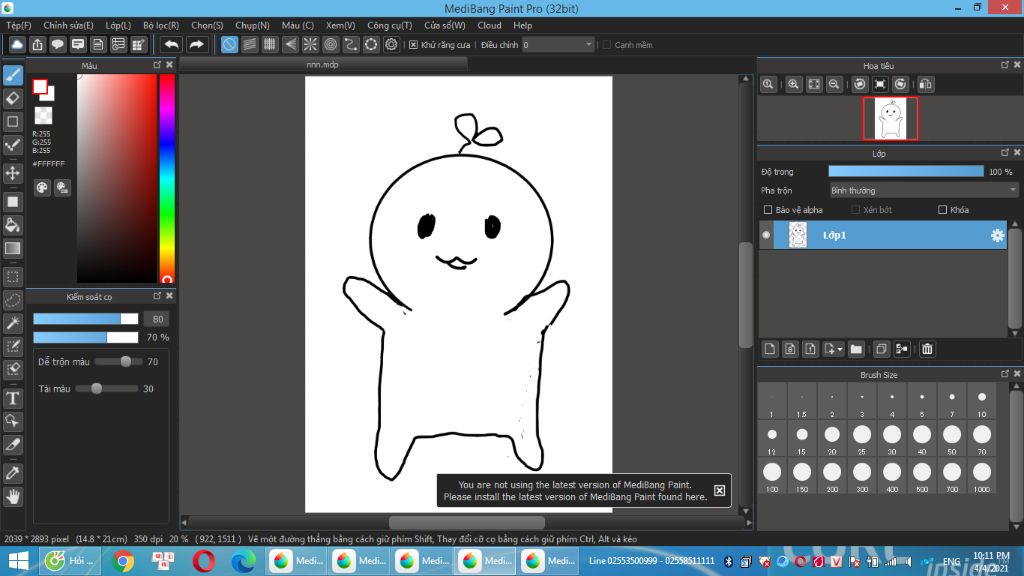Select the Fill rectangle tool

(x=12, y=202)
